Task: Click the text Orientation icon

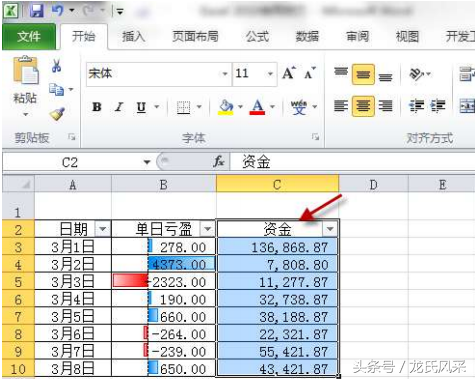Action: (x=417, y=74)
